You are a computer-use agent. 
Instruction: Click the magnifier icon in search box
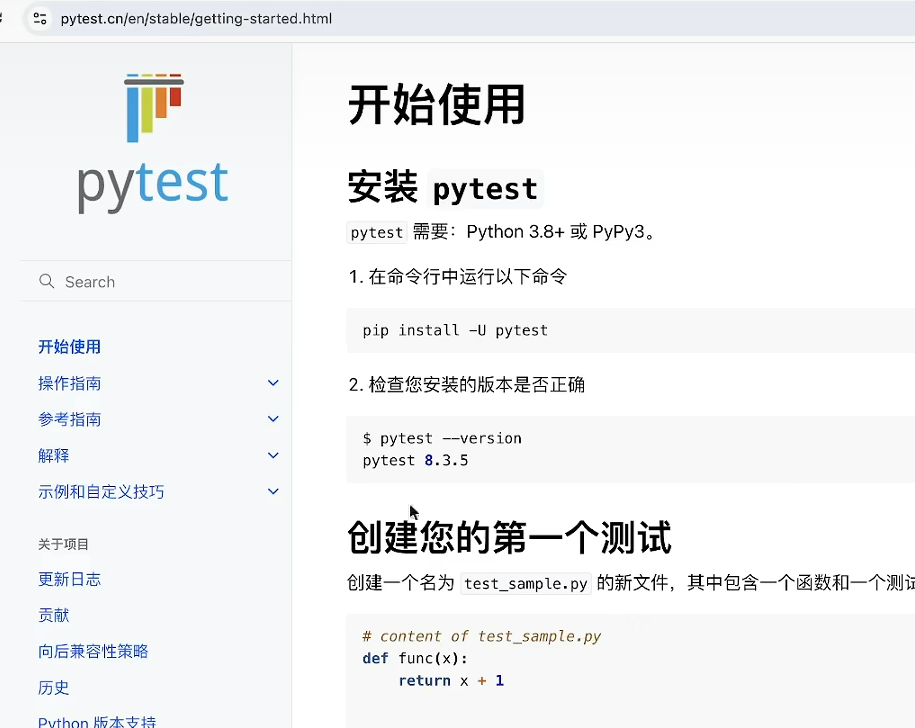click(x=47, y=282)
